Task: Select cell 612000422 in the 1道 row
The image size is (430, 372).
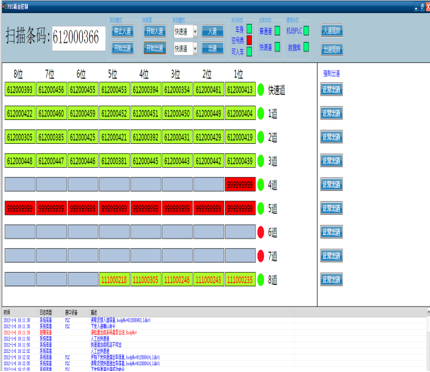Action: (20, 113)
